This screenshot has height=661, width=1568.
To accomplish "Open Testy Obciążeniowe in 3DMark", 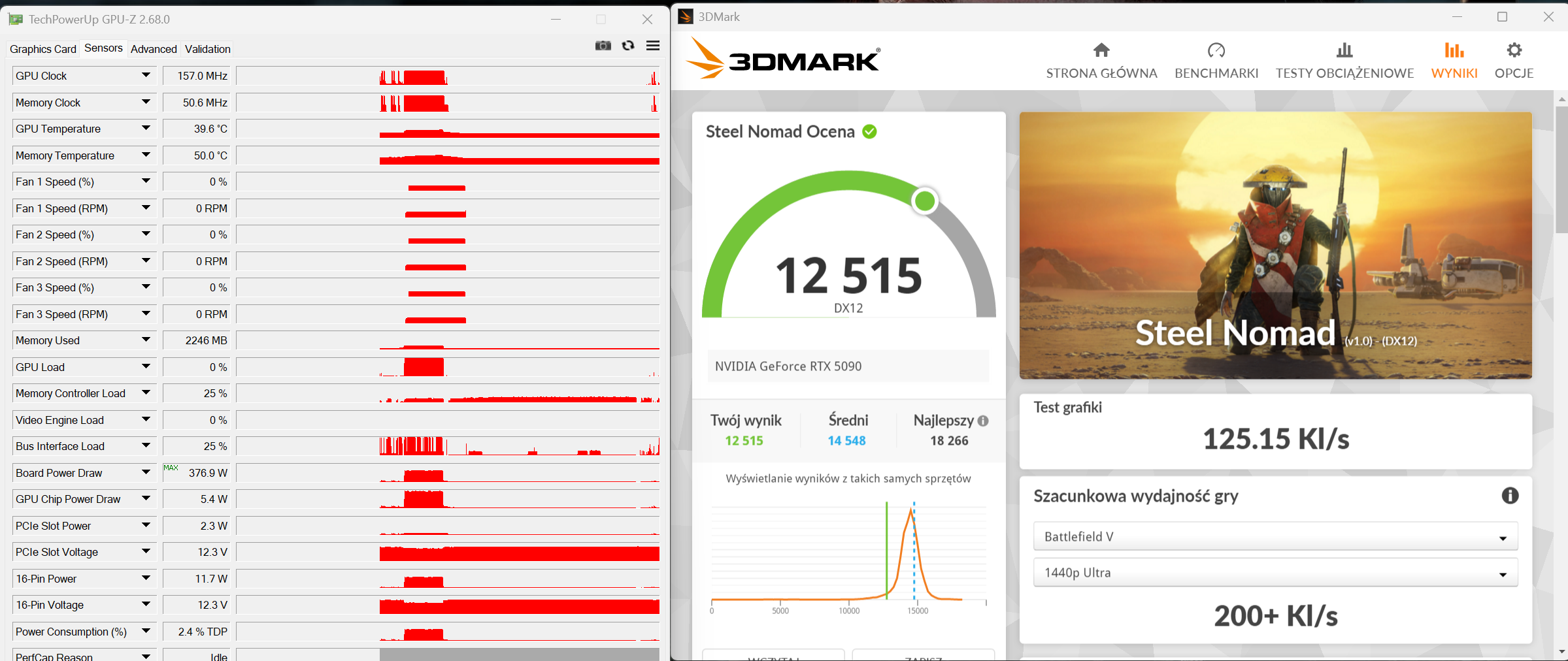I will tap(1344, 61).
